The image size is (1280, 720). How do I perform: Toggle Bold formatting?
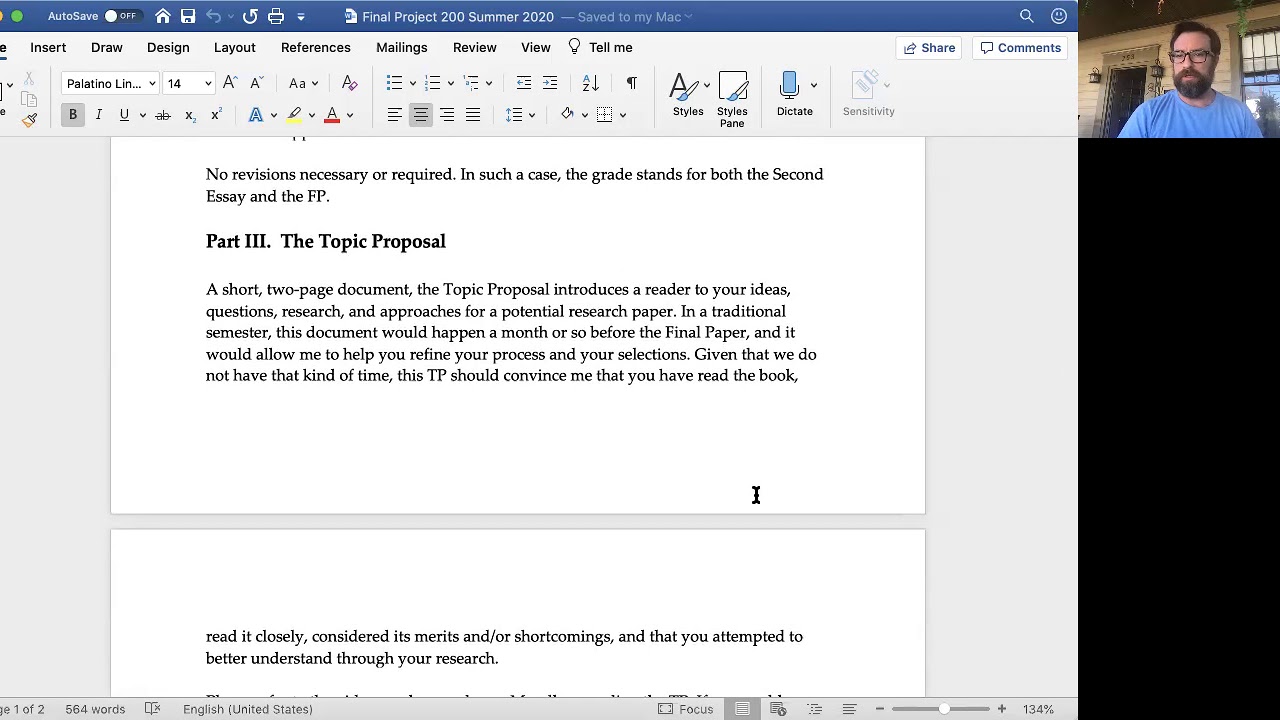coord(73,115)
